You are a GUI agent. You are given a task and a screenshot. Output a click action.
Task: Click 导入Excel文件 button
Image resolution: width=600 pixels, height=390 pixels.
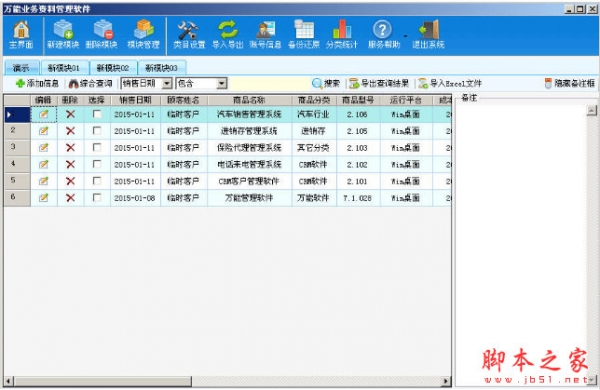point(450,83)
